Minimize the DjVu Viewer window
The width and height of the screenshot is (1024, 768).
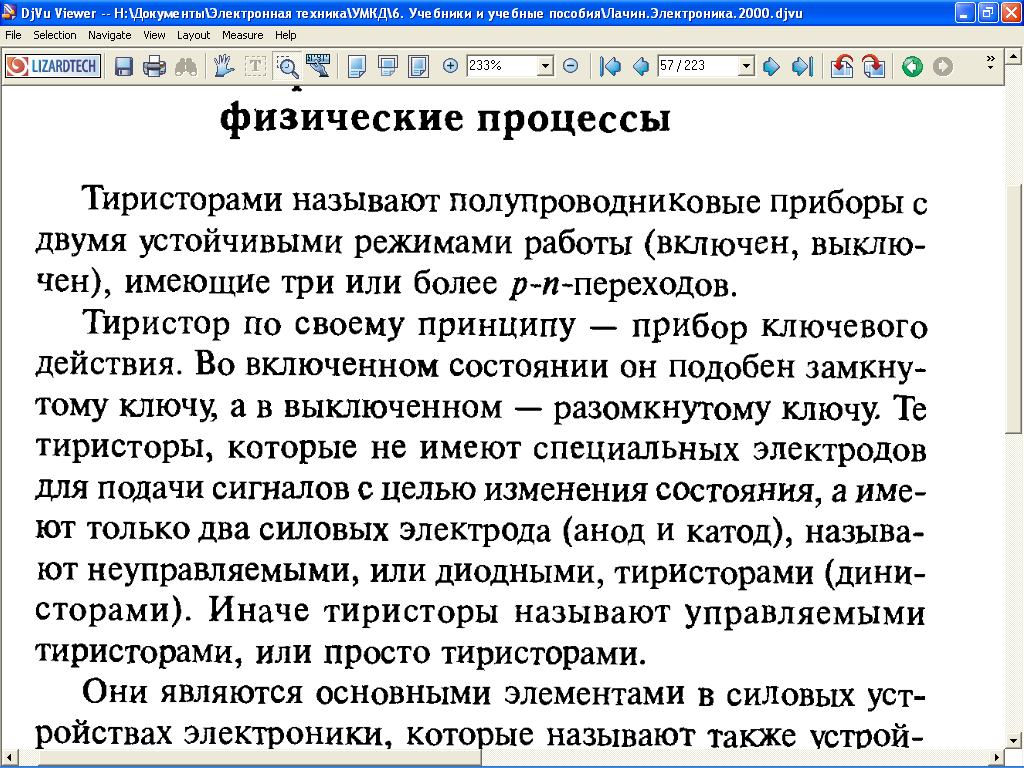[965, 12]
